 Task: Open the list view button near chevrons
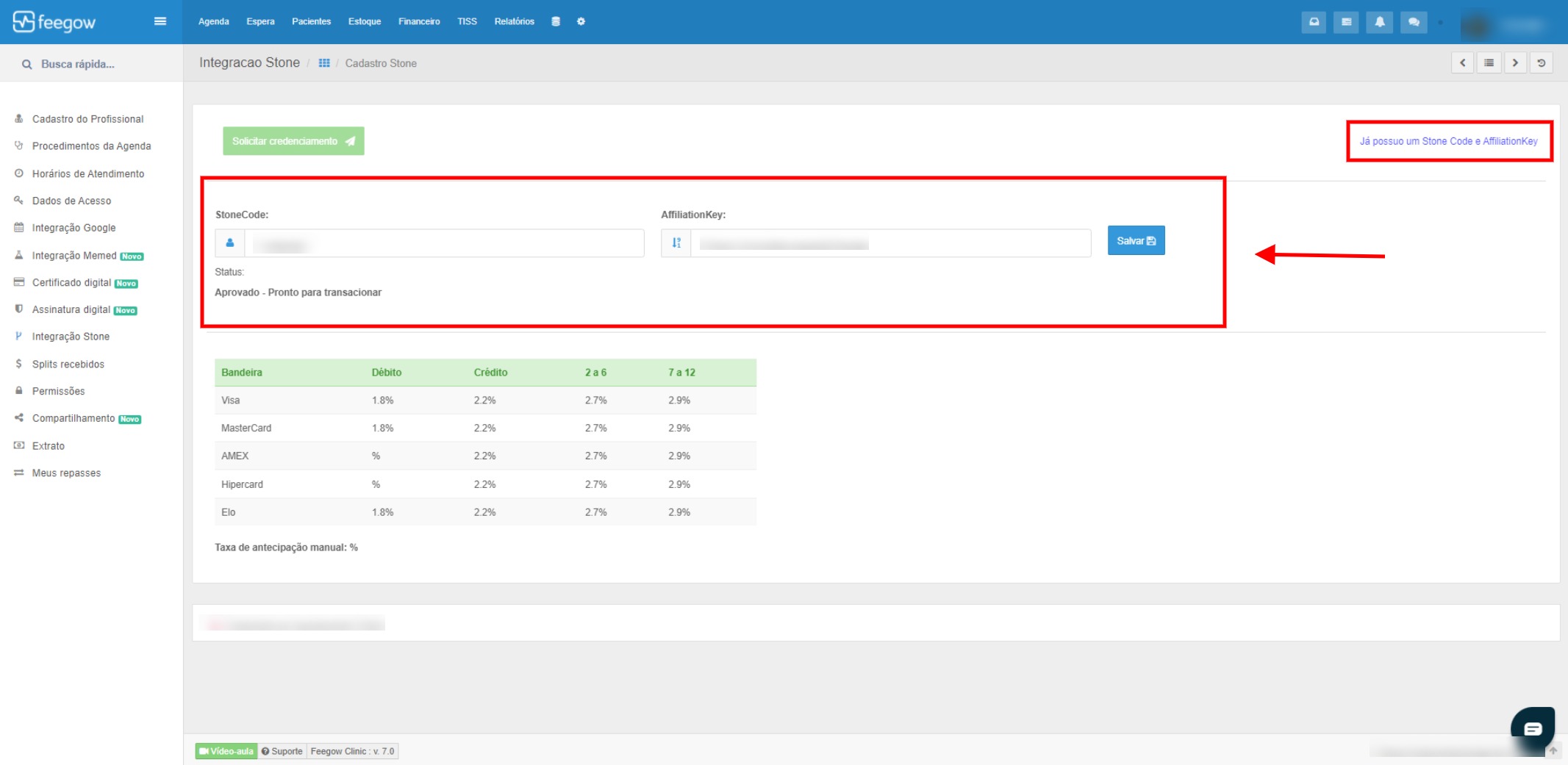(x=1489, y=62)
